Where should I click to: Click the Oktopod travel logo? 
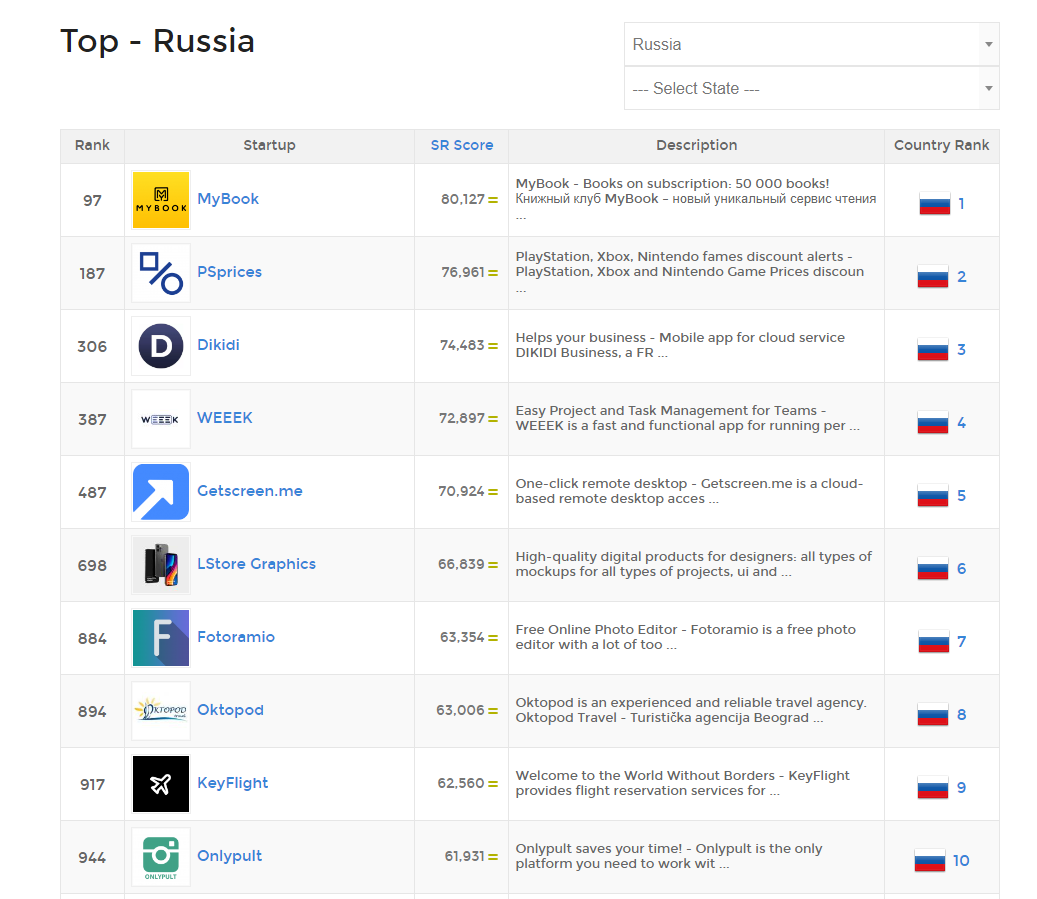pos(161,710)
